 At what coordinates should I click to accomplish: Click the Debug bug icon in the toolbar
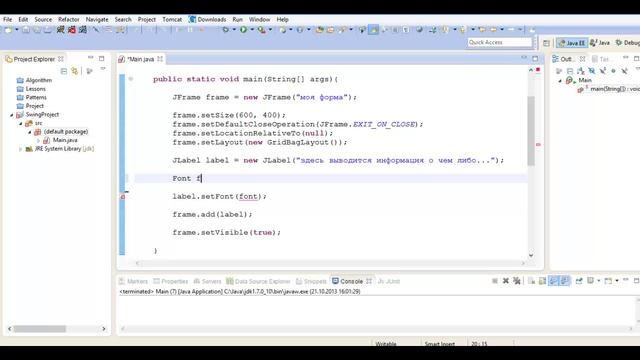coord(226,29)
